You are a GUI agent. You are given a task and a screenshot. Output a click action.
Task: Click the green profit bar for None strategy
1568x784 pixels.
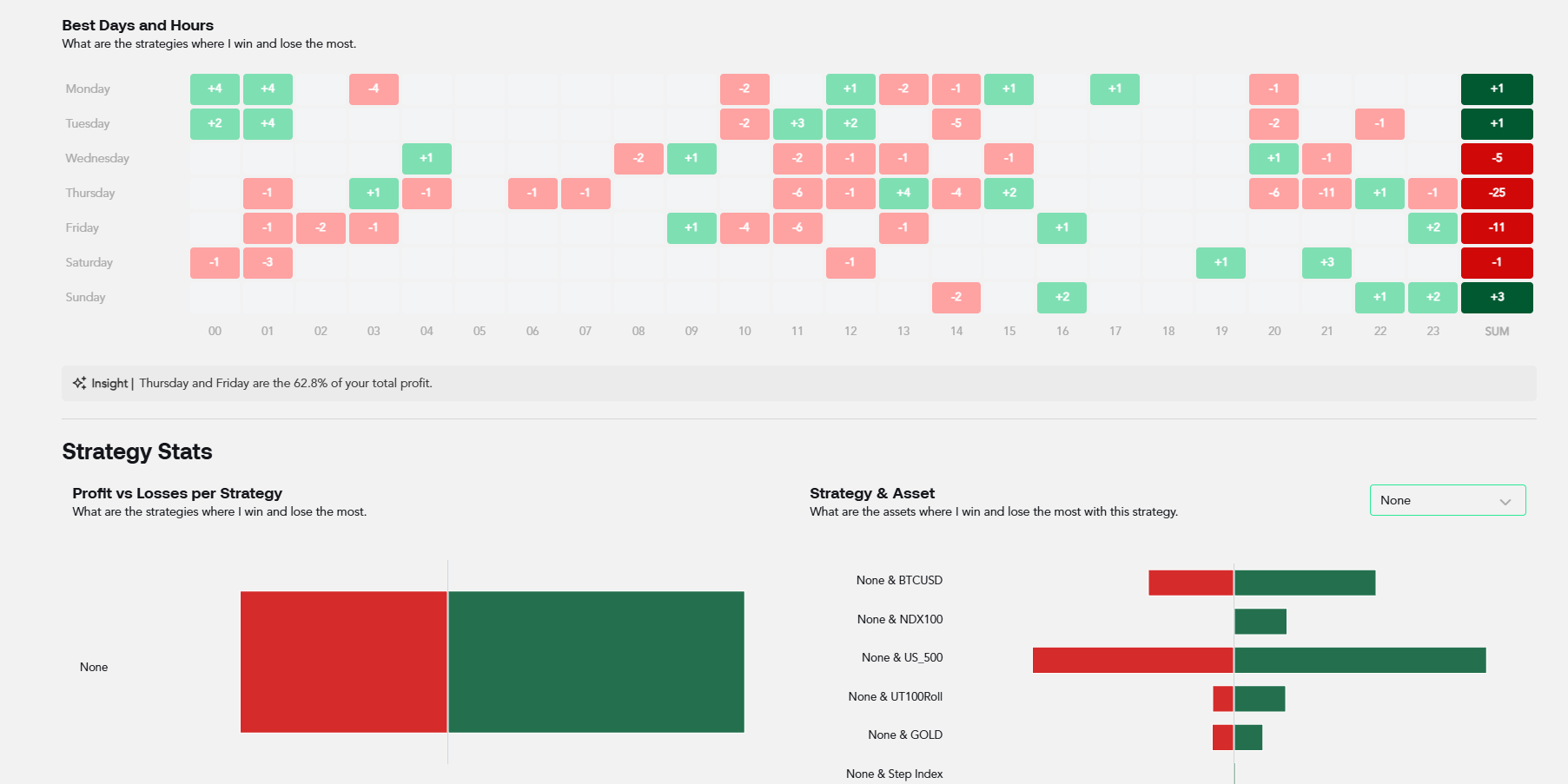pos(596,662)
